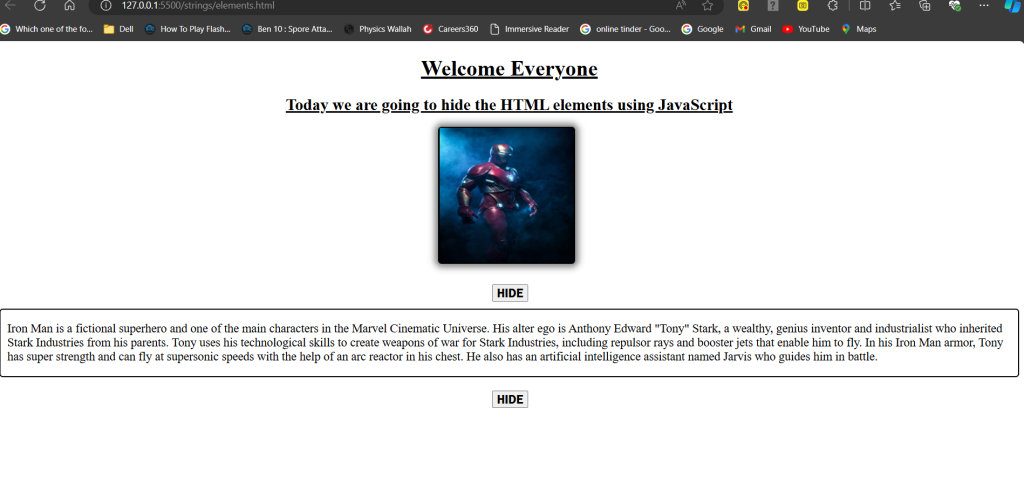Screen dimensions: 1024x477
Task: Click HIDE button below Iron Man image
Action: (509, 293)
